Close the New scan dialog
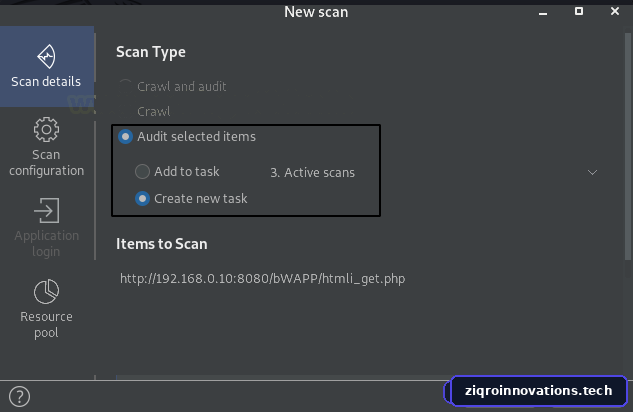The height and width of the screenshot is (412, 633). coord(615,11)
